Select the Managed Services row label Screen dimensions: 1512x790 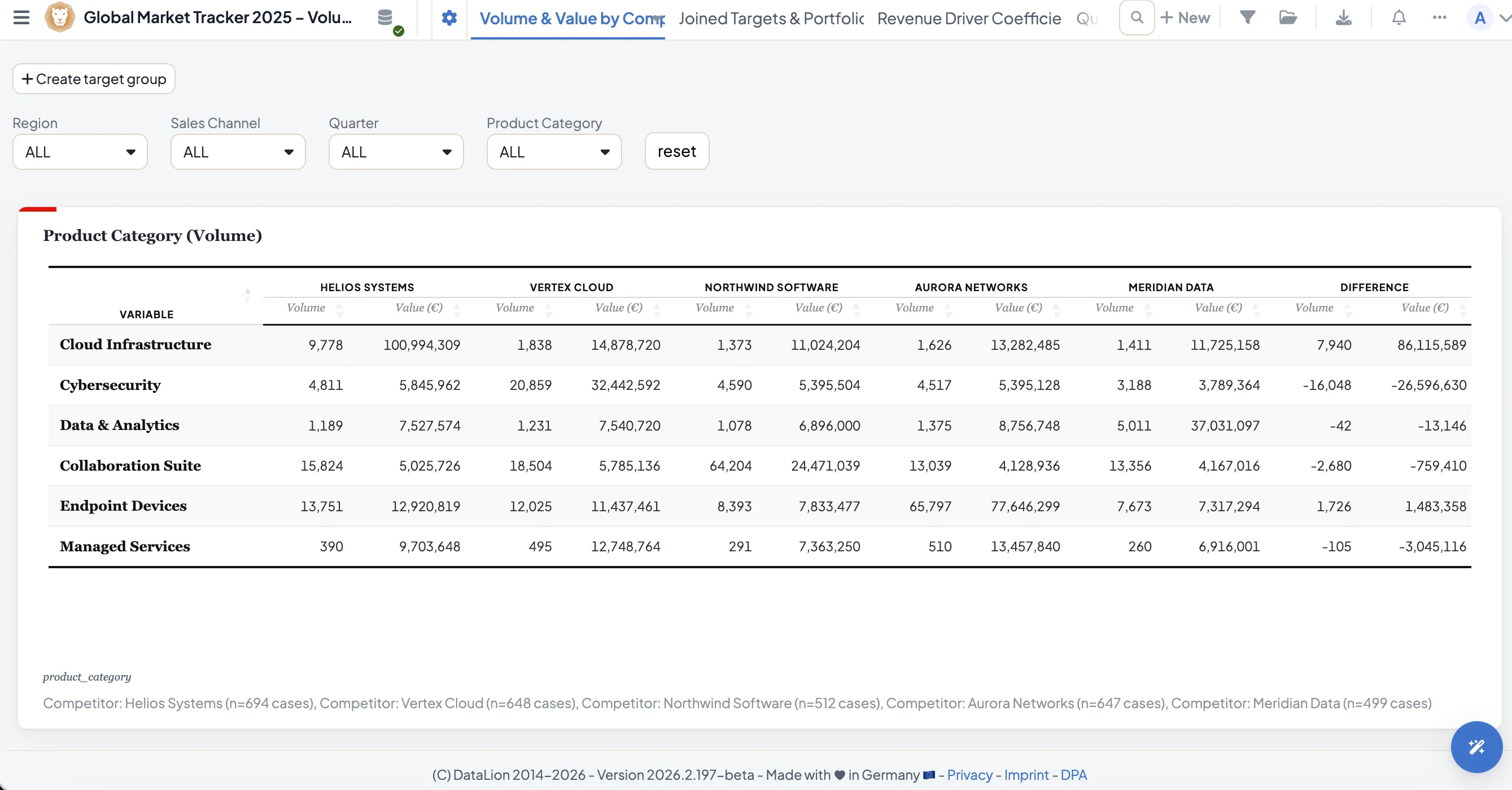pyautogui.click(x=125, y=546)
